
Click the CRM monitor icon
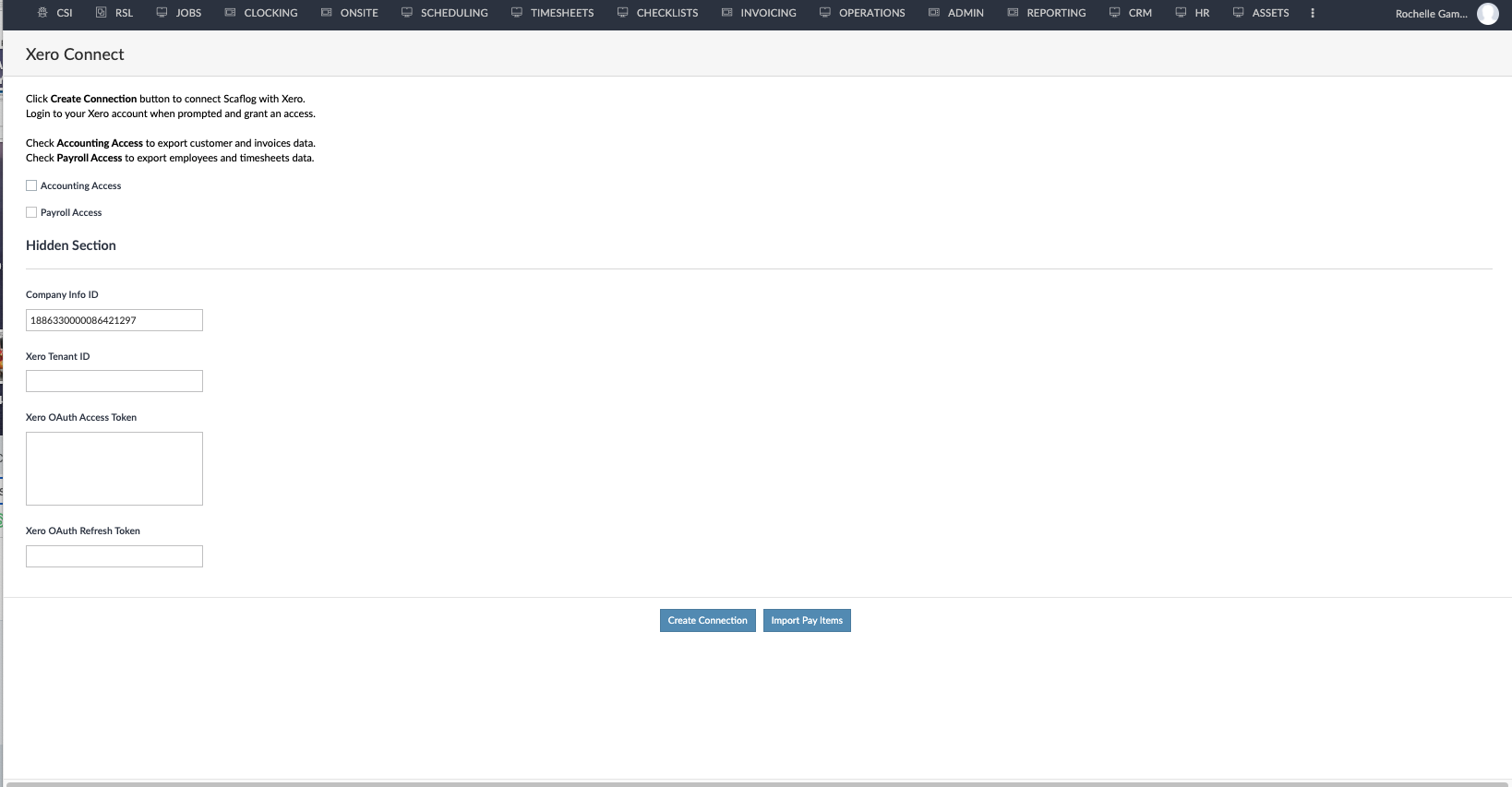pyautogui.click(x=1114, y=13)
